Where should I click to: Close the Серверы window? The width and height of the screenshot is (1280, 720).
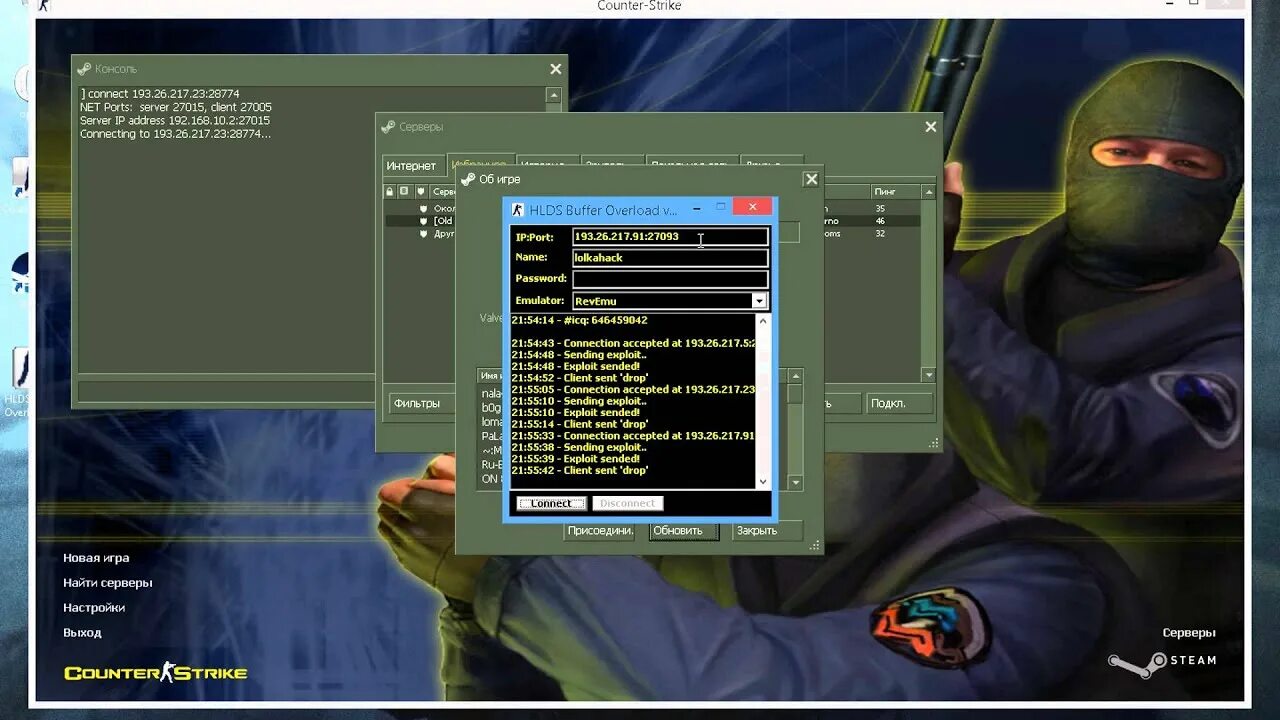[x=931, y=127]
